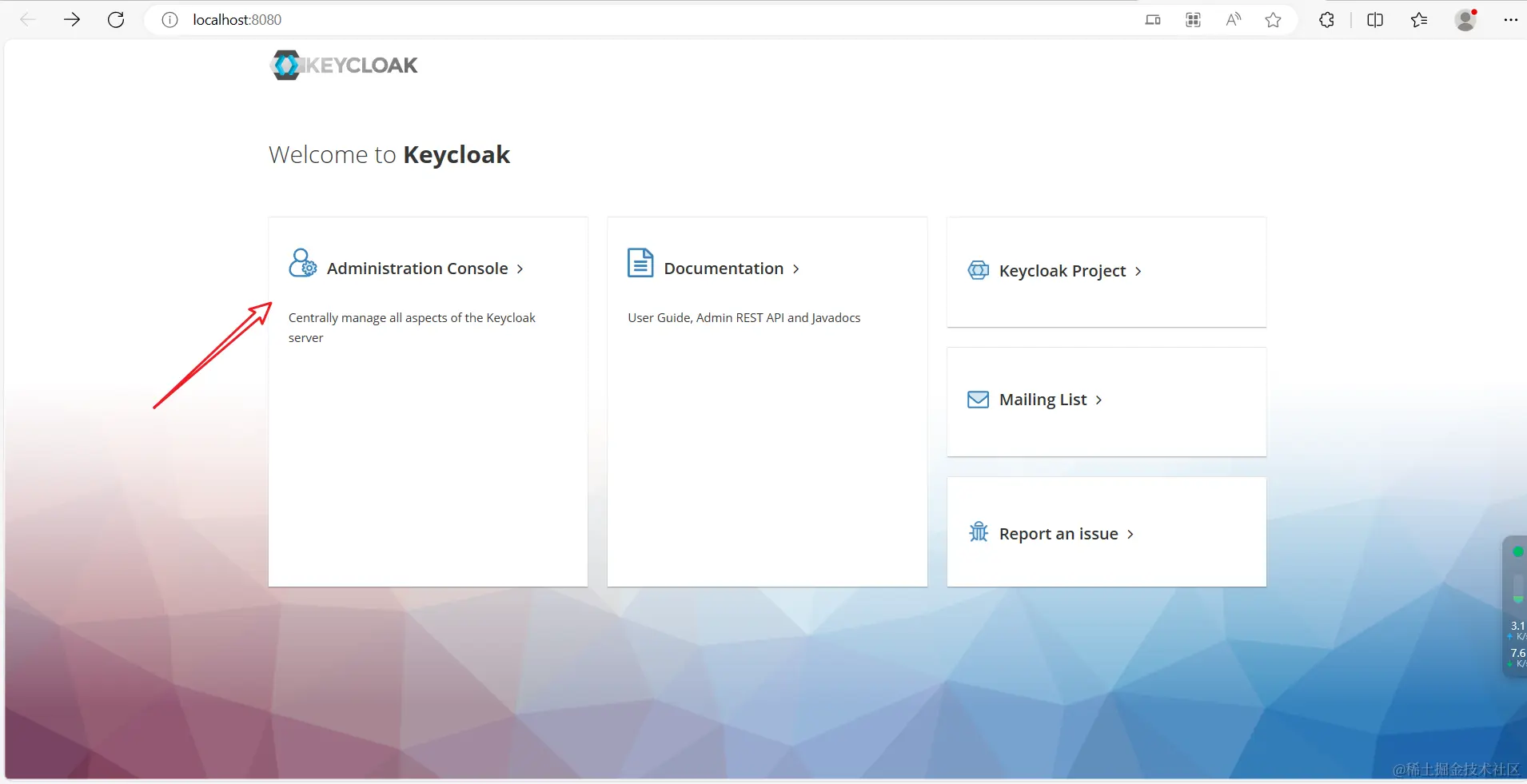Open the Administration Console link
The width and height of the screenshot is (1527, 784).
[417, 269]
